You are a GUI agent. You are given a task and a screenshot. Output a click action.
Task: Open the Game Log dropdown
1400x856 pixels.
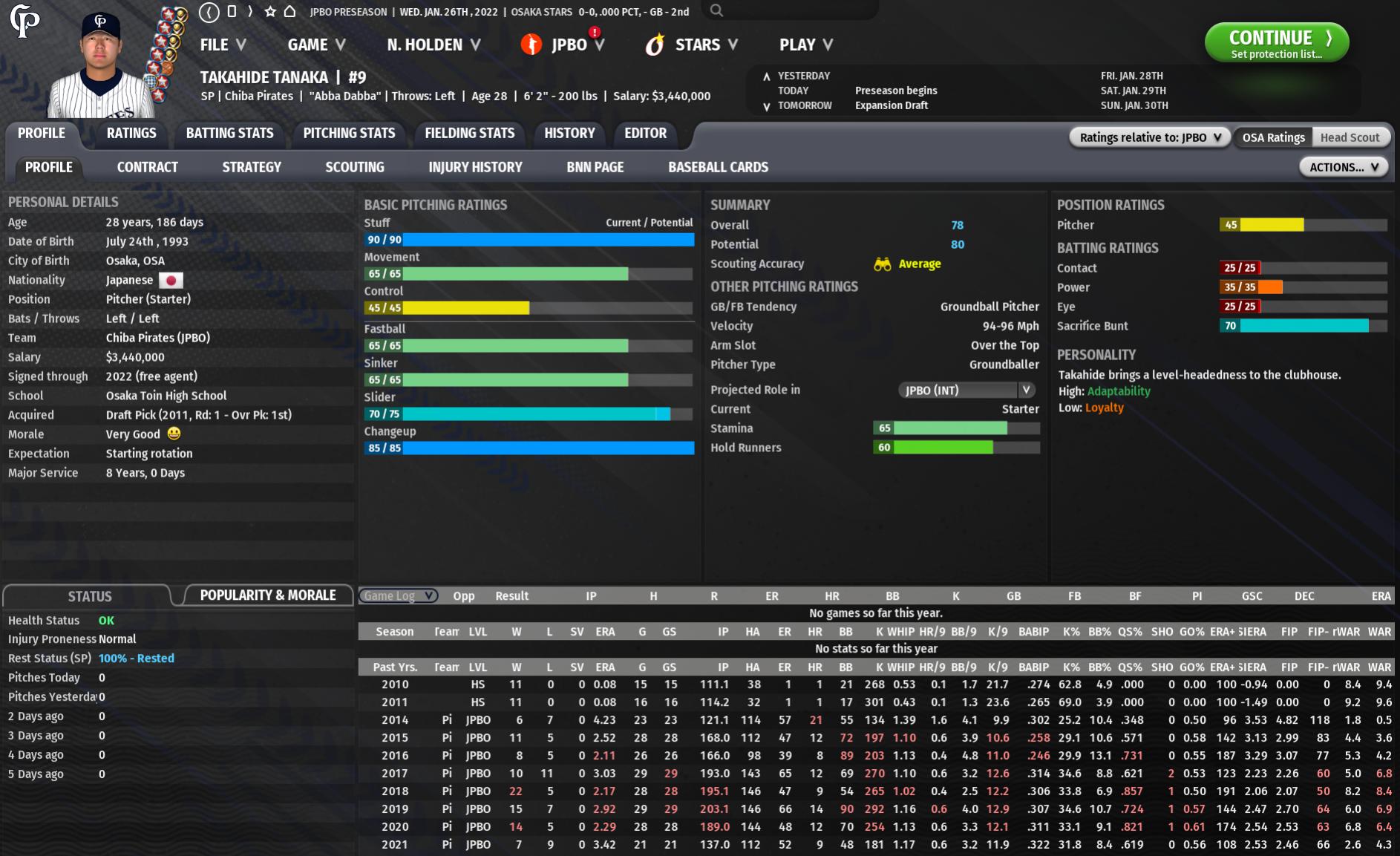(x=399, y=595)
